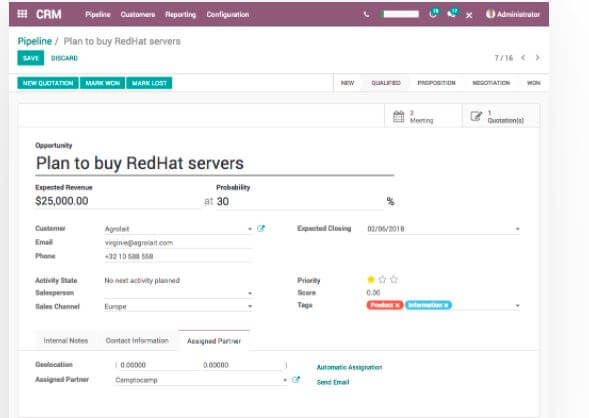Open the Meeting calendar stat button
The image size is (589, 418).
423,116
